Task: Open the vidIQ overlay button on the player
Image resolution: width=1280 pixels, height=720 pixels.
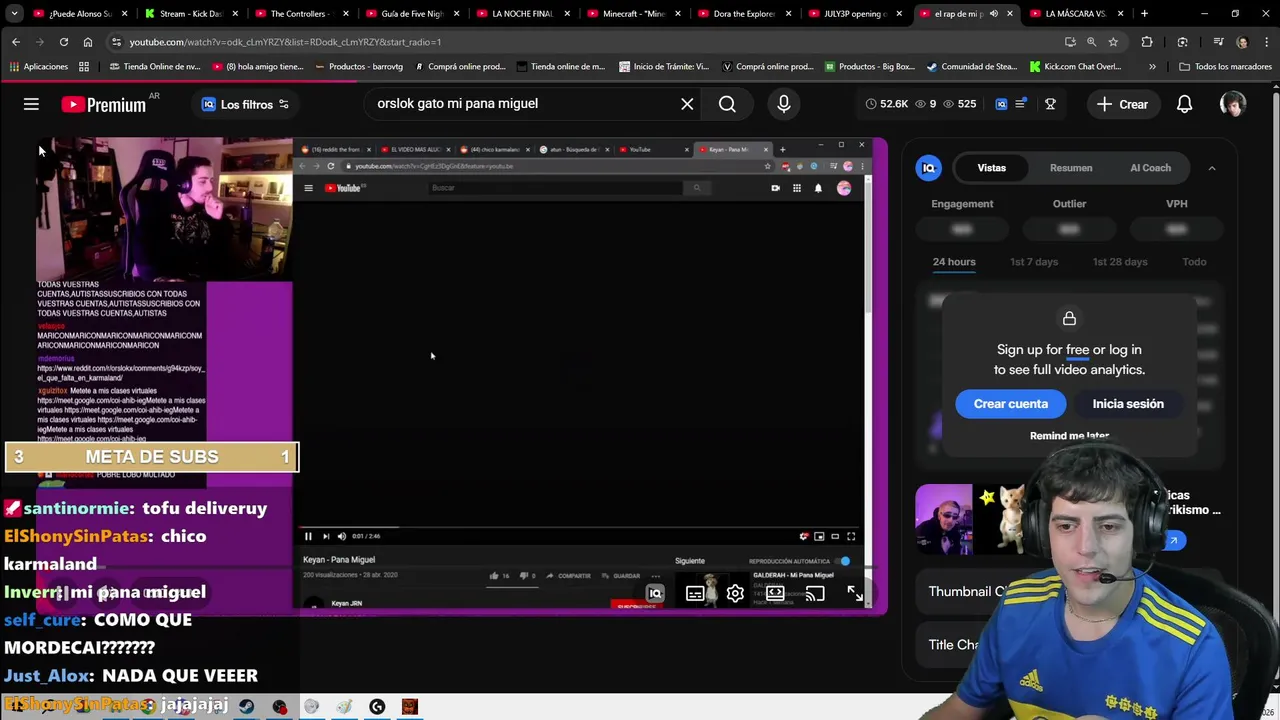Action: (655, 594)
